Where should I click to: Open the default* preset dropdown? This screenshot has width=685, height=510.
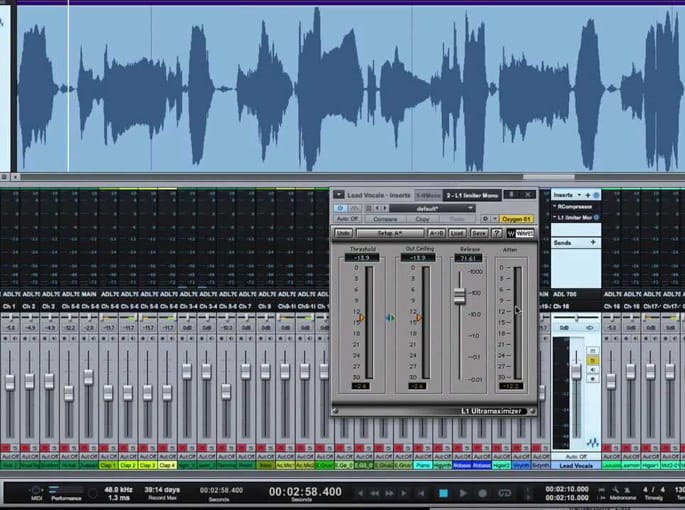point(432,208)
